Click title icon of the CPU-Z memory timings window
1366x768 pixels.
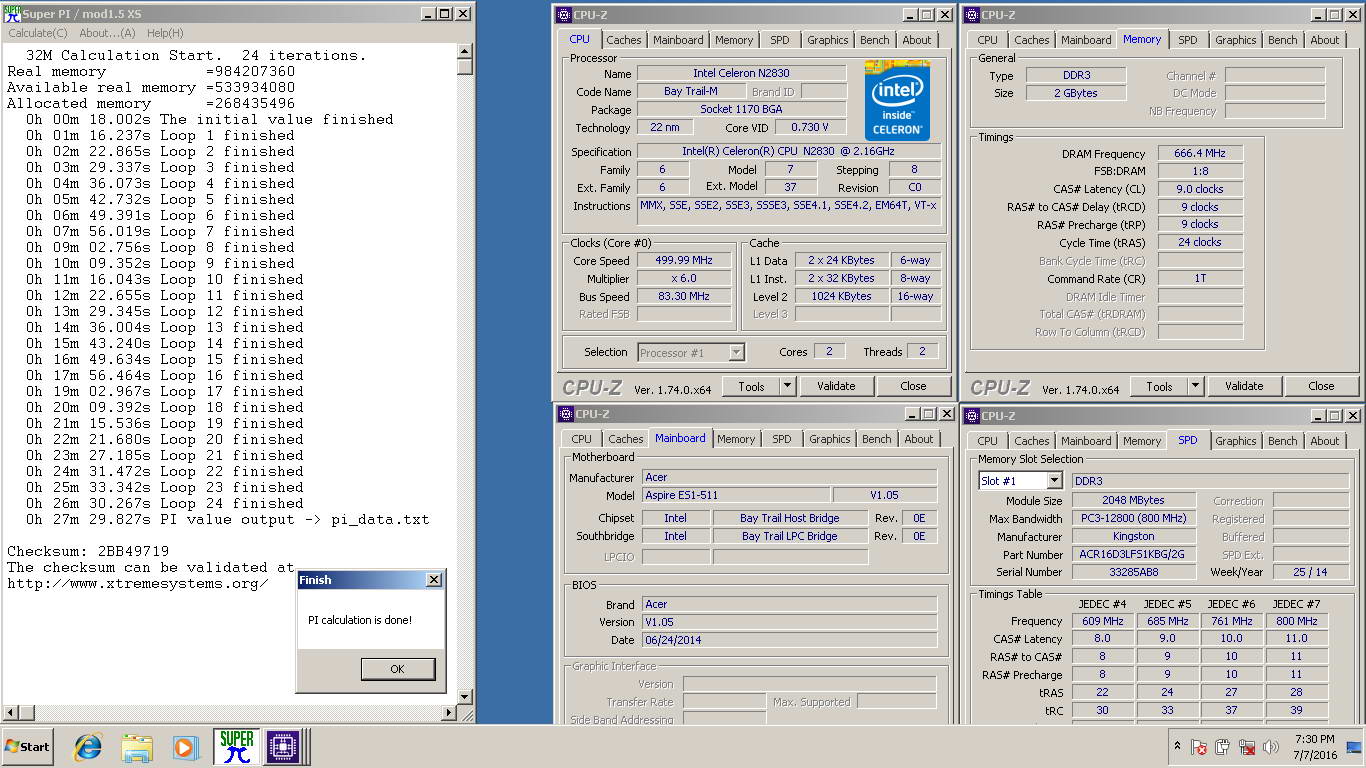972,14
